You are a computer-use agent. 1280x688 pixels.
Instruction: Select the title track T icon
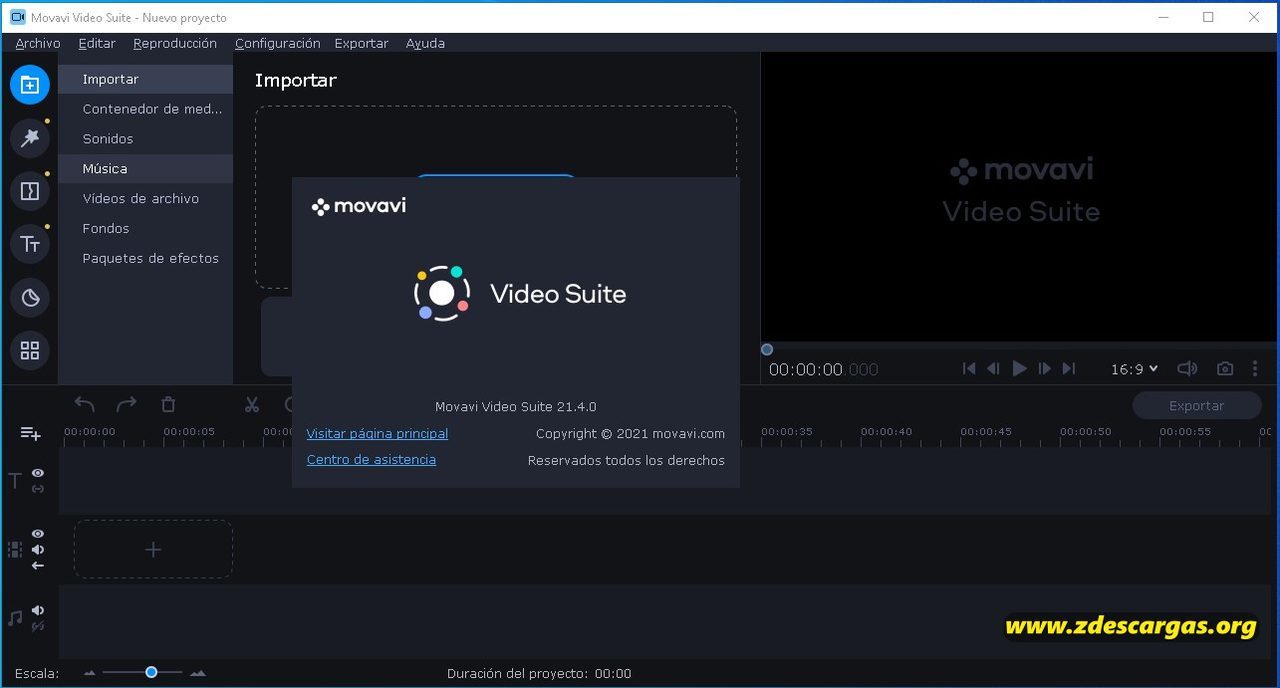click(15, 481)
